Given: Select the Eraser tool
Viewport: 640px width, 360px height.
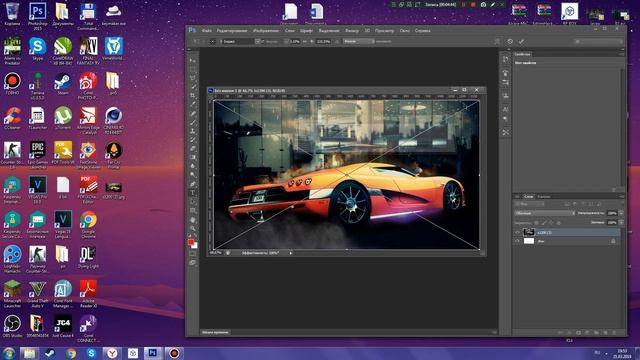Looking at the screenshot, I should 193,149.
